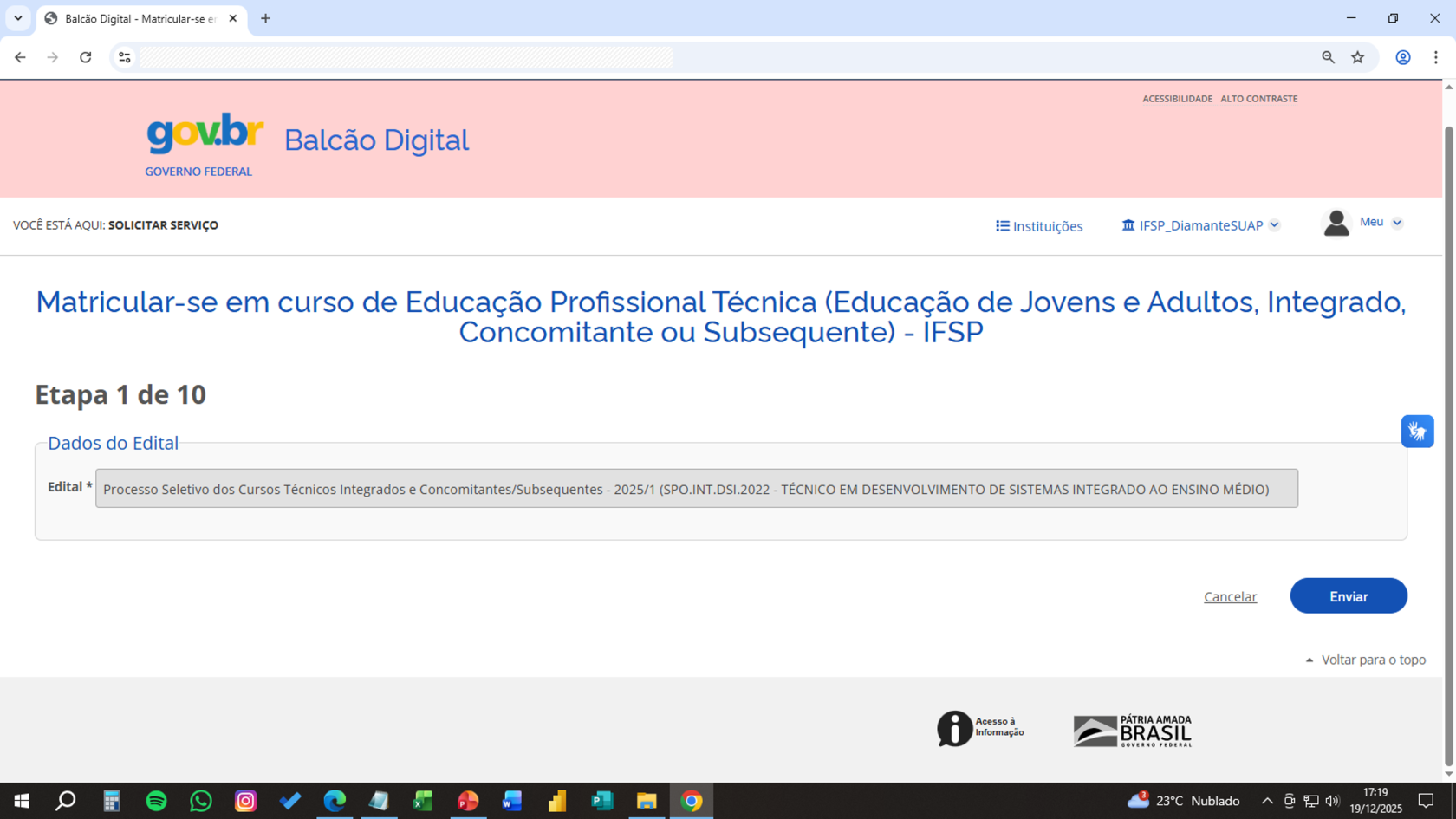The width and height of the screenshot is (1456, 819).
Task: Click the Cancelar link
Action: tap(1230, 596)
